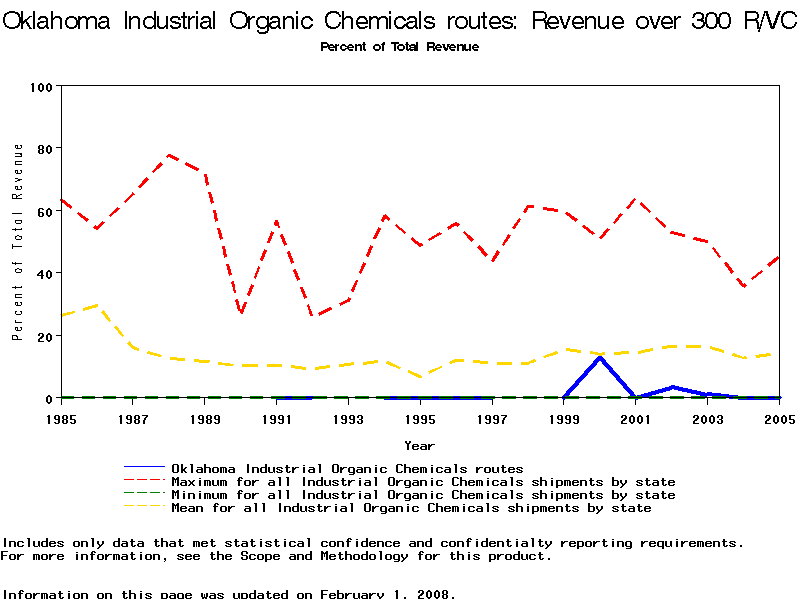Click the 'Maximum for all Industrial Organic Chemicals' legend label
This screenshot has height=600, width=800.
(423, 482)
